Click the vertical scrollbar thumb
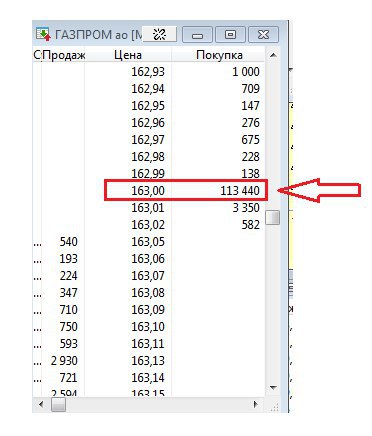Viewport: 372px width, 436px height. [x=273, y=217]
